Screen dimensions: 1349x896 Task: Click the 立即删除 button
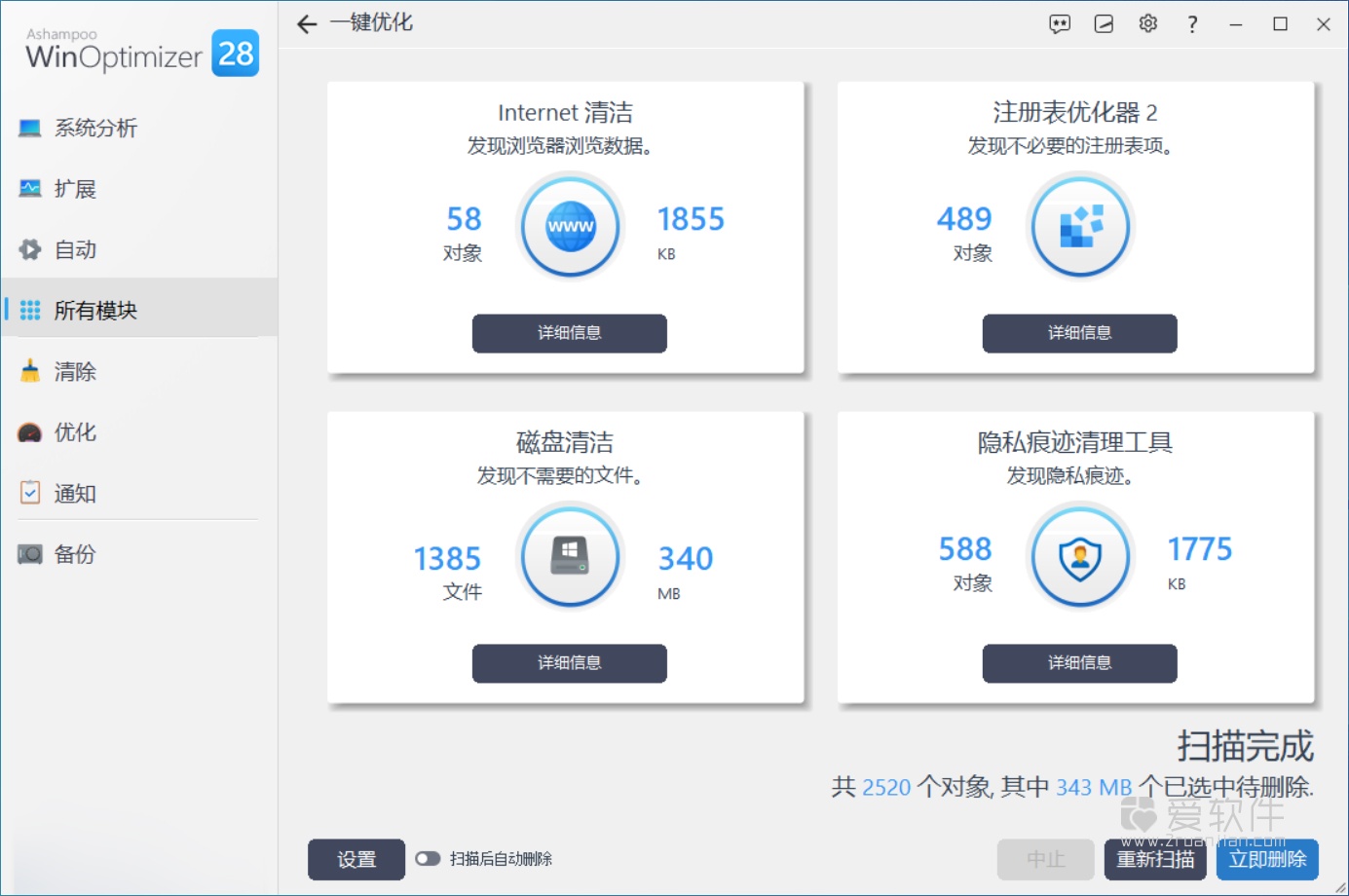coord(1267,859)
